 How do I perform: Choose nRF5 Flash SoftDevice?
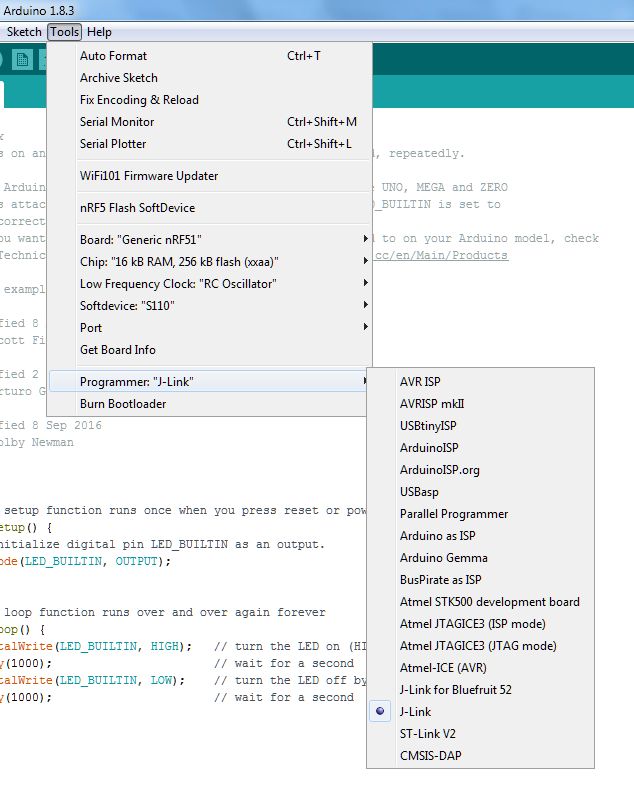point(210,208)
